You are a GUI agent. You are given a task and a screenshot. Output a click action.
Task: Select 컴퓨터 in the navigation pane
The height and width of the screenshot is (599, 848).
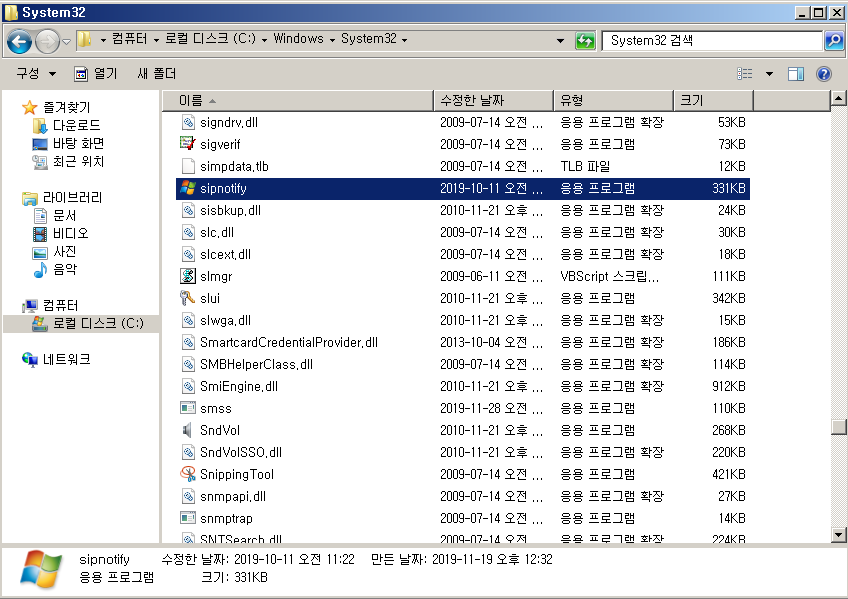pyautogui.click(x=60, y=305)
